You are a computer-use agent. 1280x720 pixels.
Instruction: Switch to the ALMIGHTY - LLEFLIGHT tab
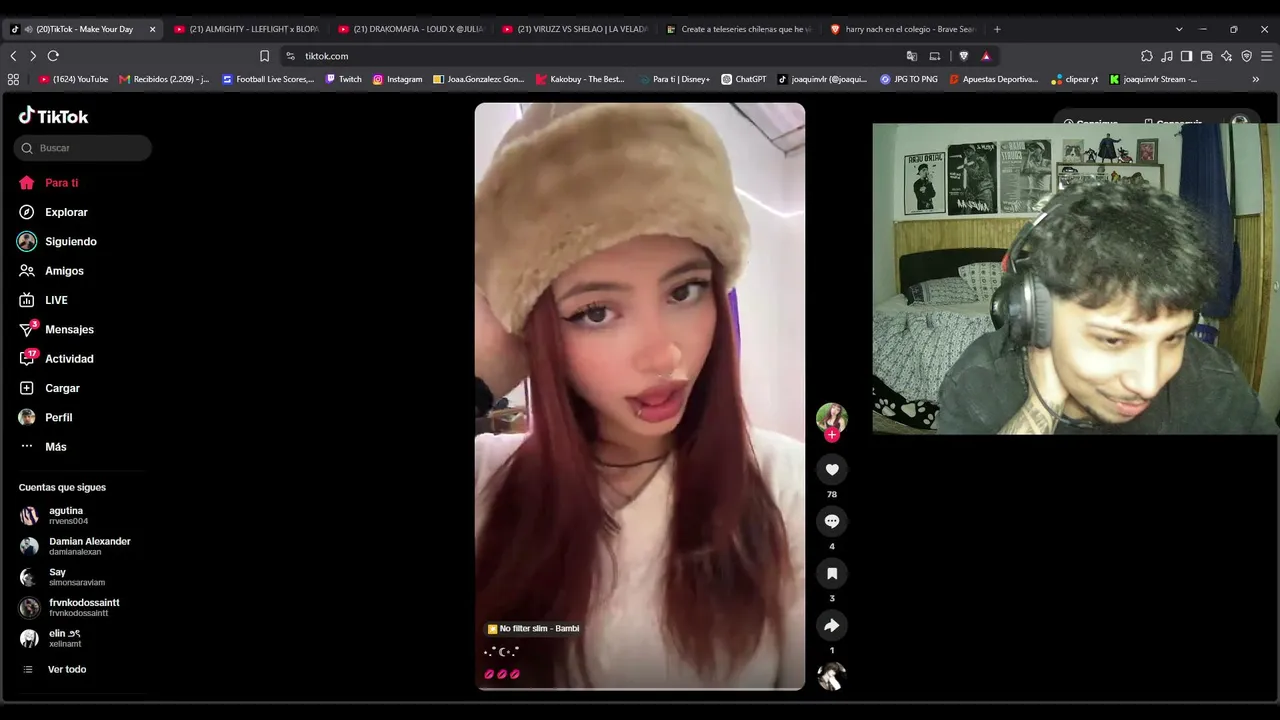tap(246, 29)
